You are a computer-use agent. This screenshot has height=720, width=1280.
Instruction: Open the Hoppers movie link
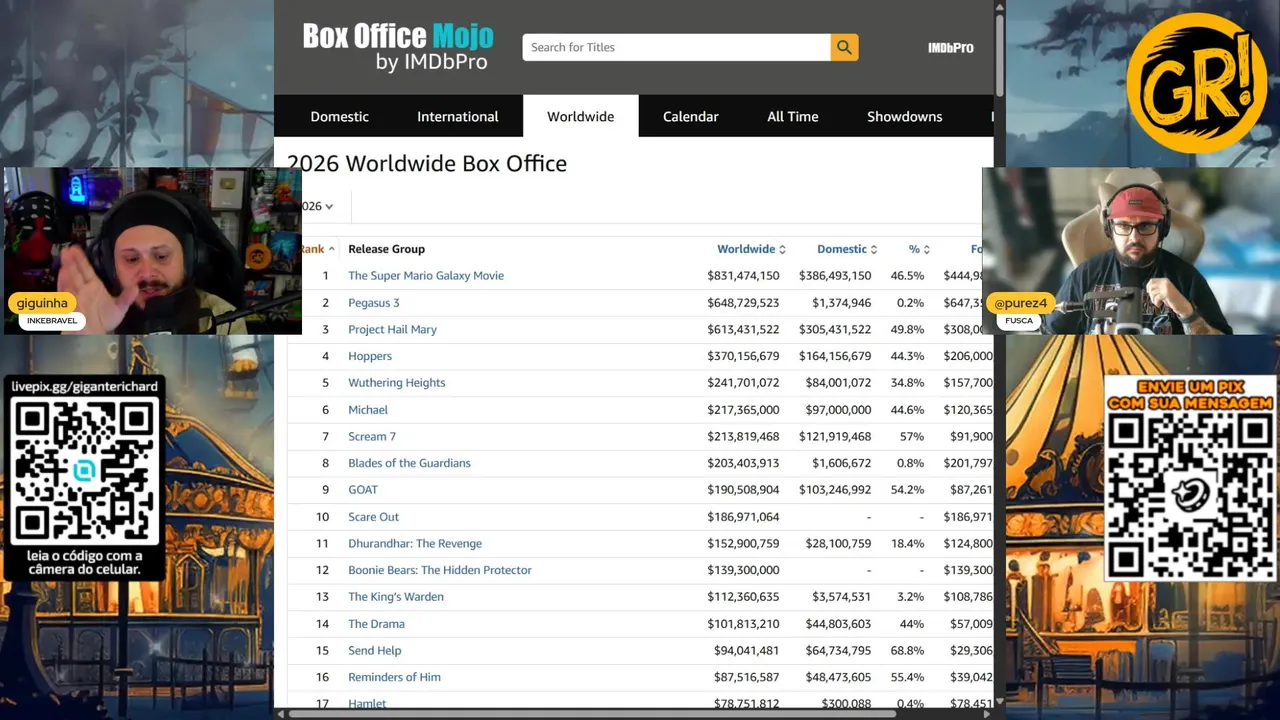[370, 356]
